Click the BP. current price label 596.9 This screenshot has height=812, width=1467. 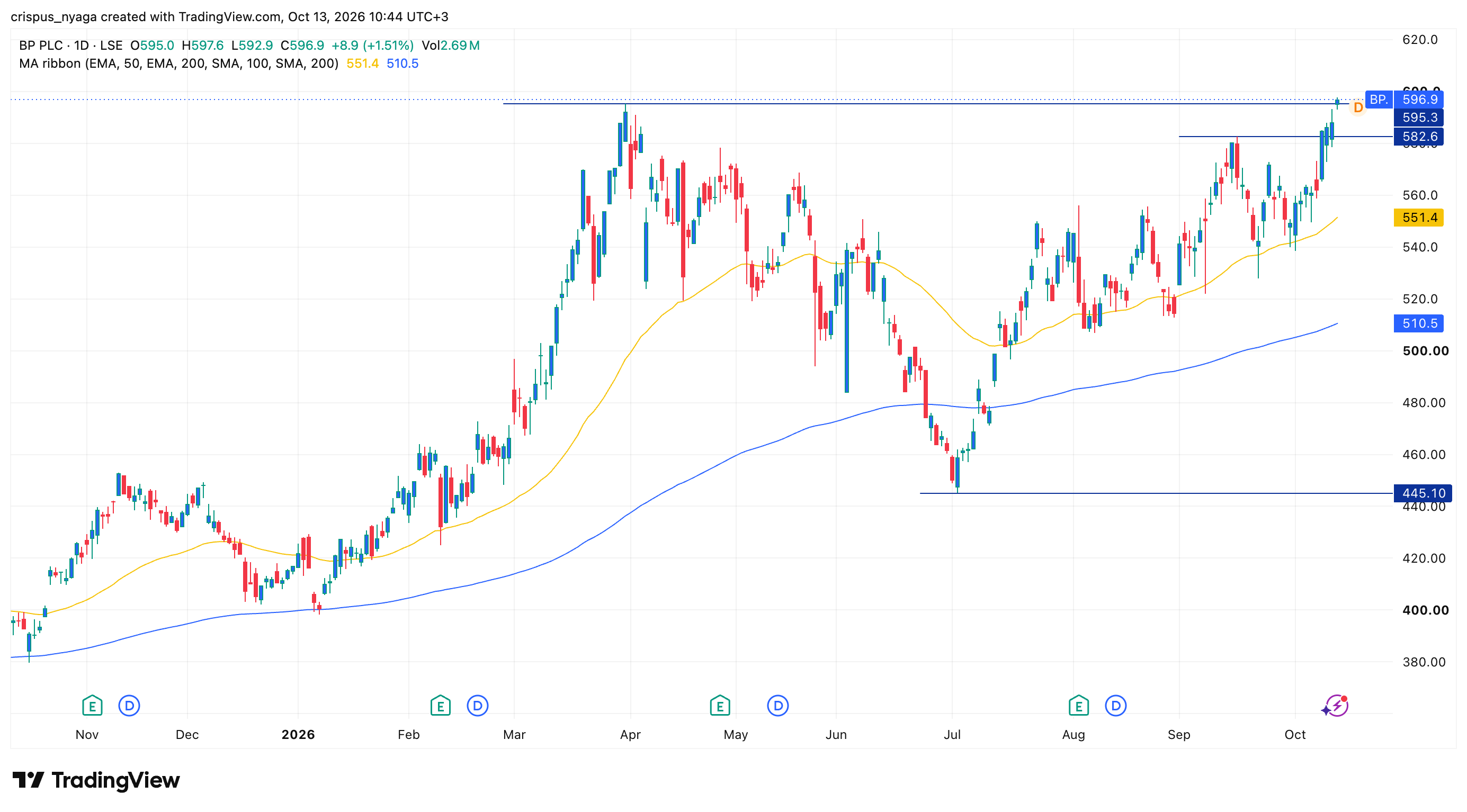pos(1419,100)
